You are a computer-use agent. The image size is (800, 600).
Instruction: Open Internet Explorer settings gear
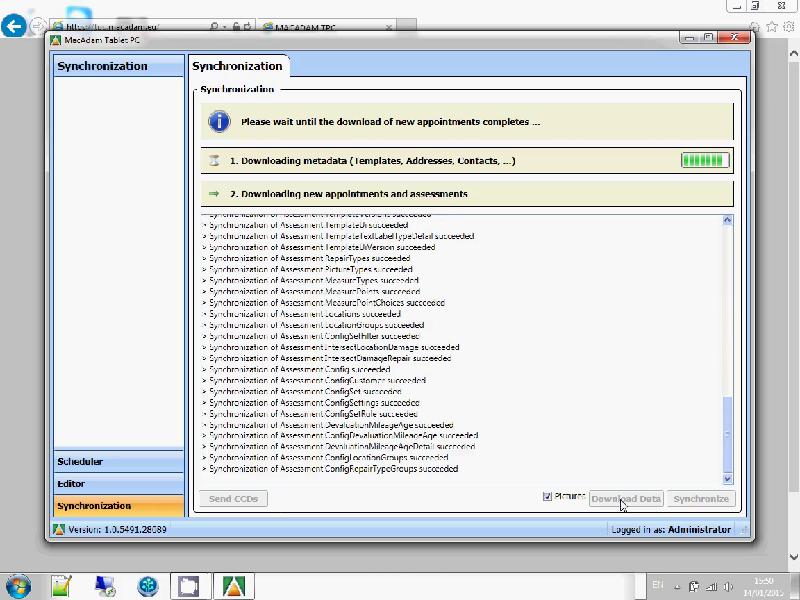[x=788, y=26]
